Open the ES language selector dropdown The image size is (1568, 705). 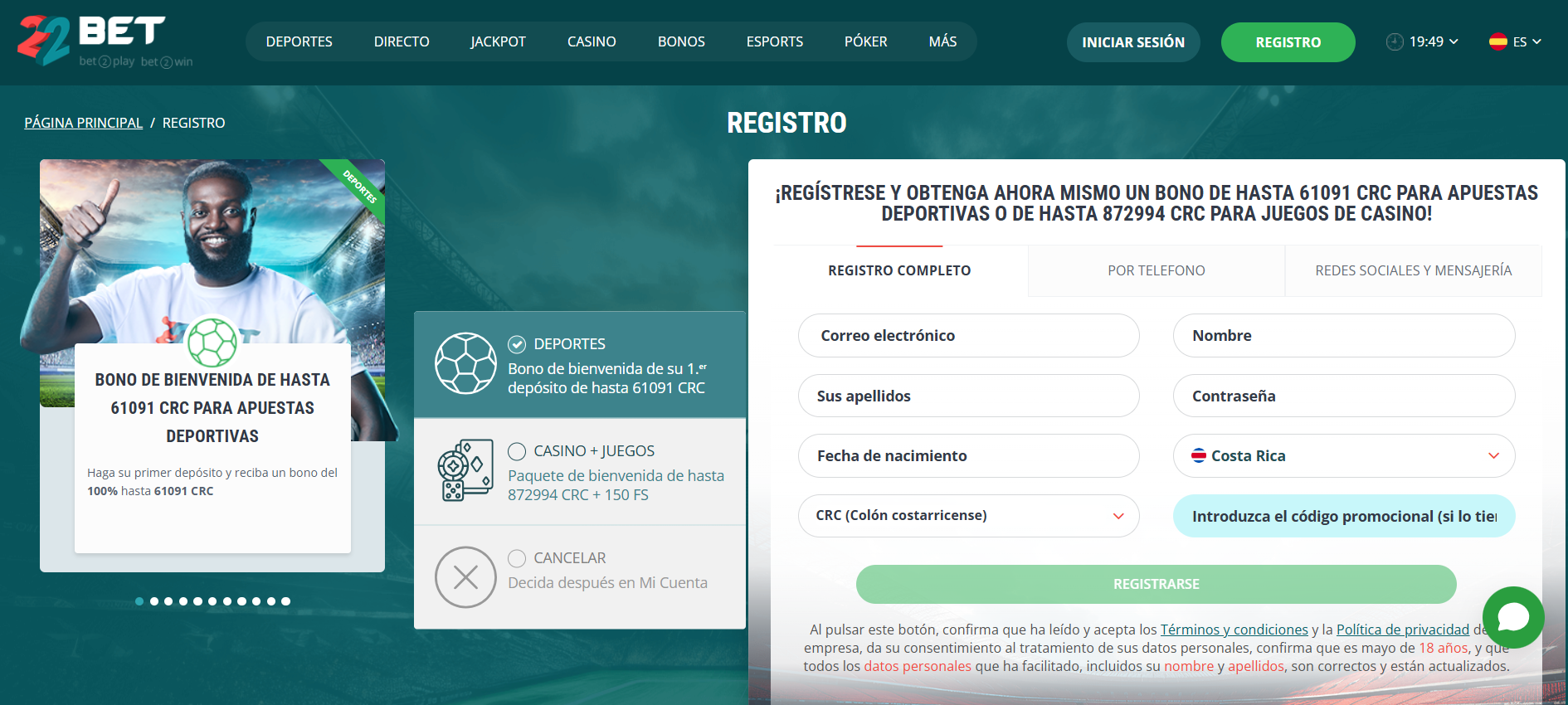1515,41
